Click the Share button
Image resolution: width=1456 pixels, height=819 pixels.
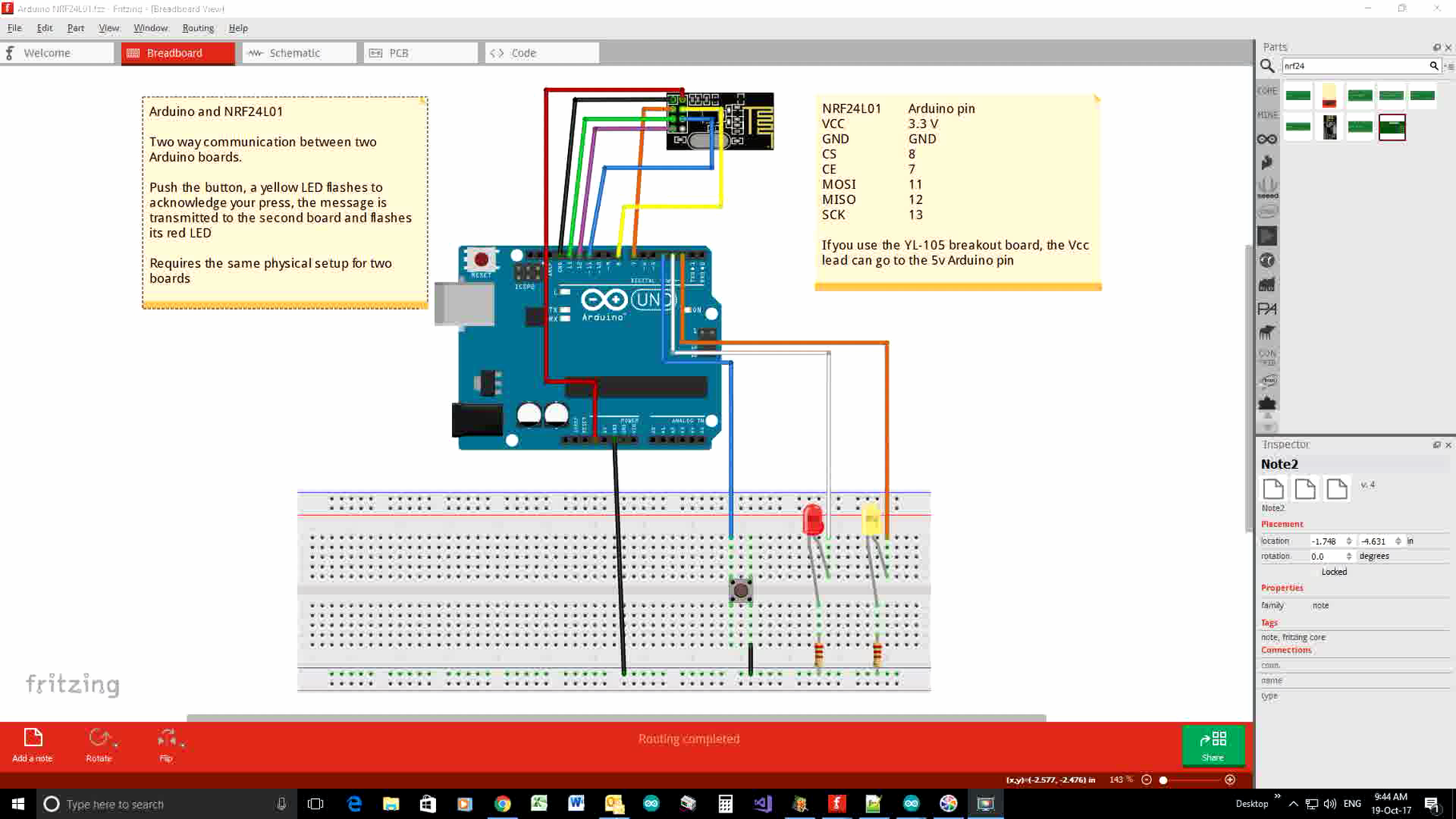pos(1214,745)
